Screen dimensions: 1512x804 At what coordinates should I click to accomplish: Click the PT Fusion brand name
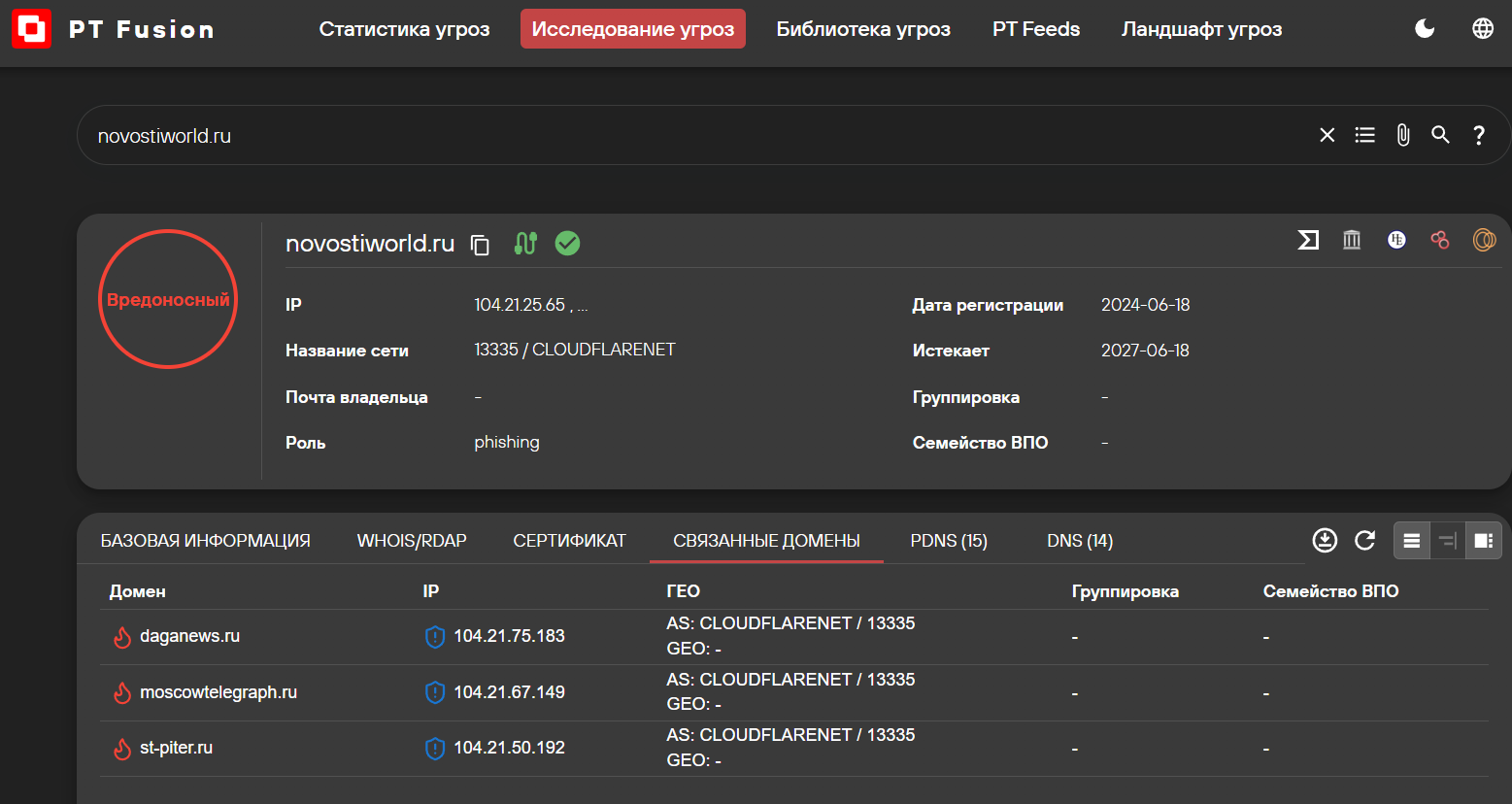pos(142,29)
